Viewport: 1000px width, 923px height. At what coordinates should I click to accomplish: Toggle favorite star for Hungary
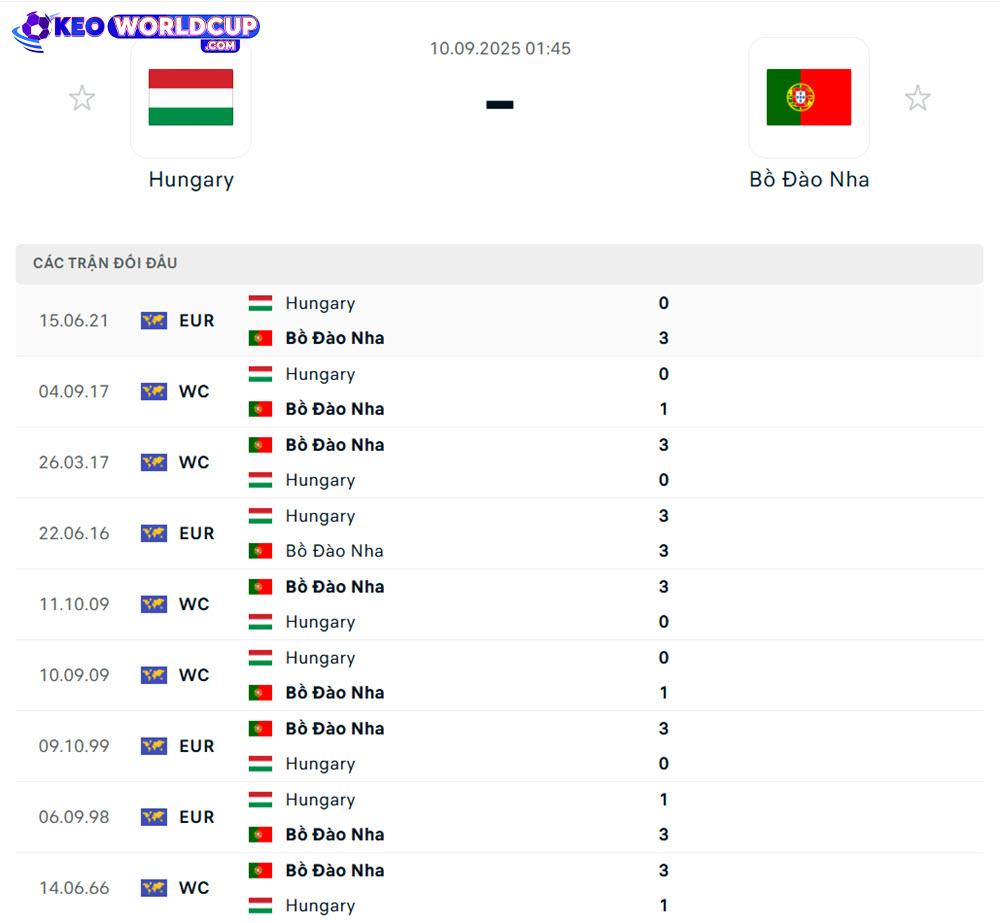(x=82, y=98)
